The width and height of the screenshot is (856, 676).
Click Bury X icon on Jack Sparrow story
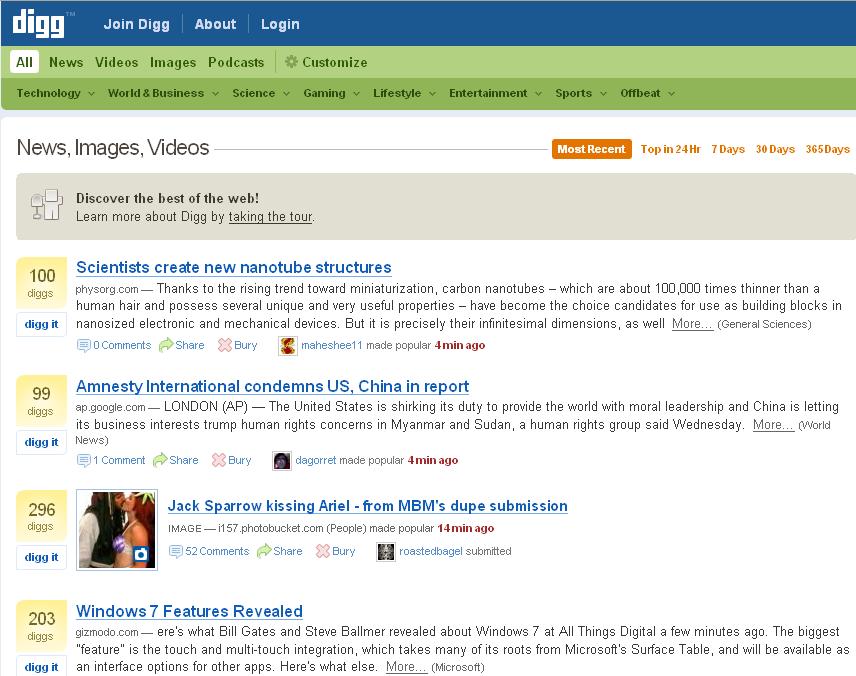click(323, 551)
